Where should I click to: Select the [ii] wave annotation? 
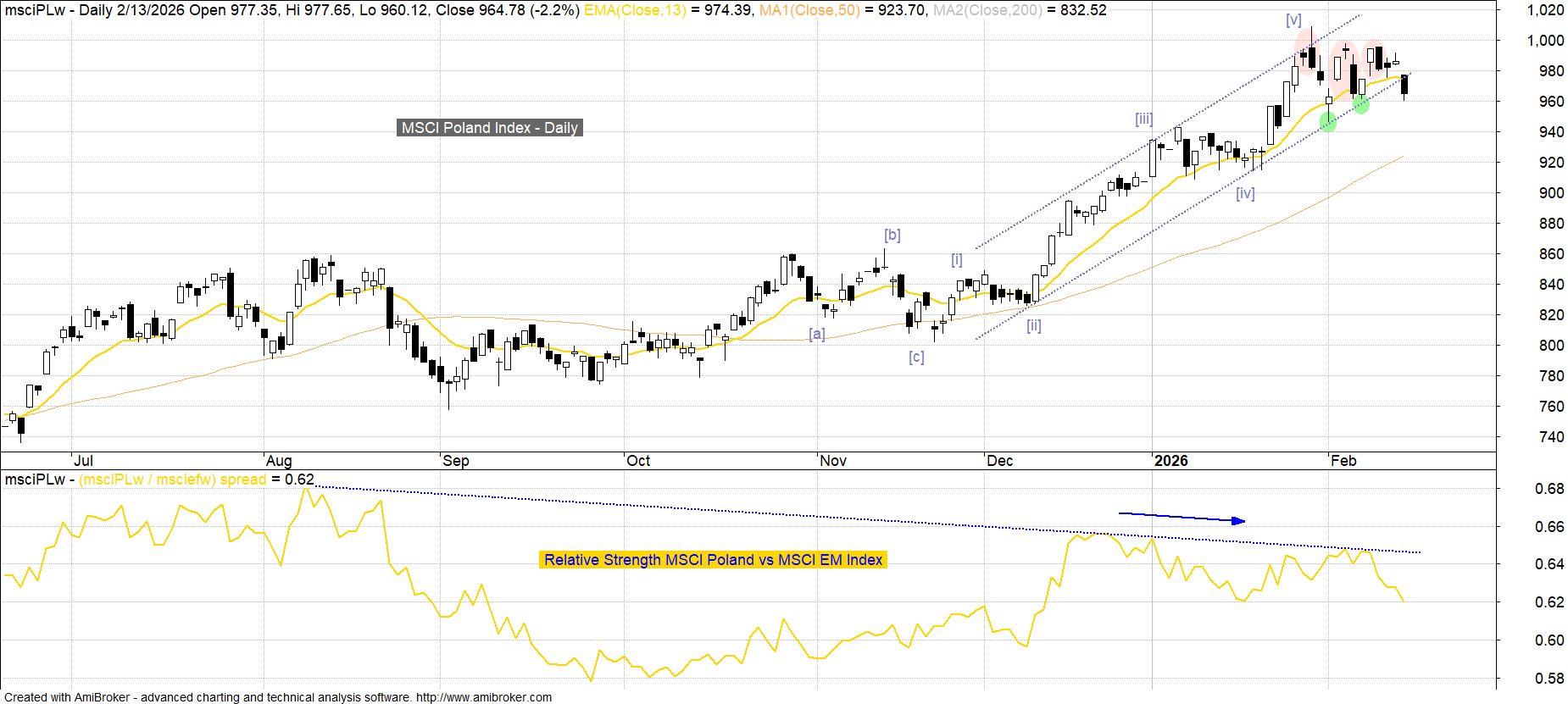pyautogui.click(x=1034, y=325)
